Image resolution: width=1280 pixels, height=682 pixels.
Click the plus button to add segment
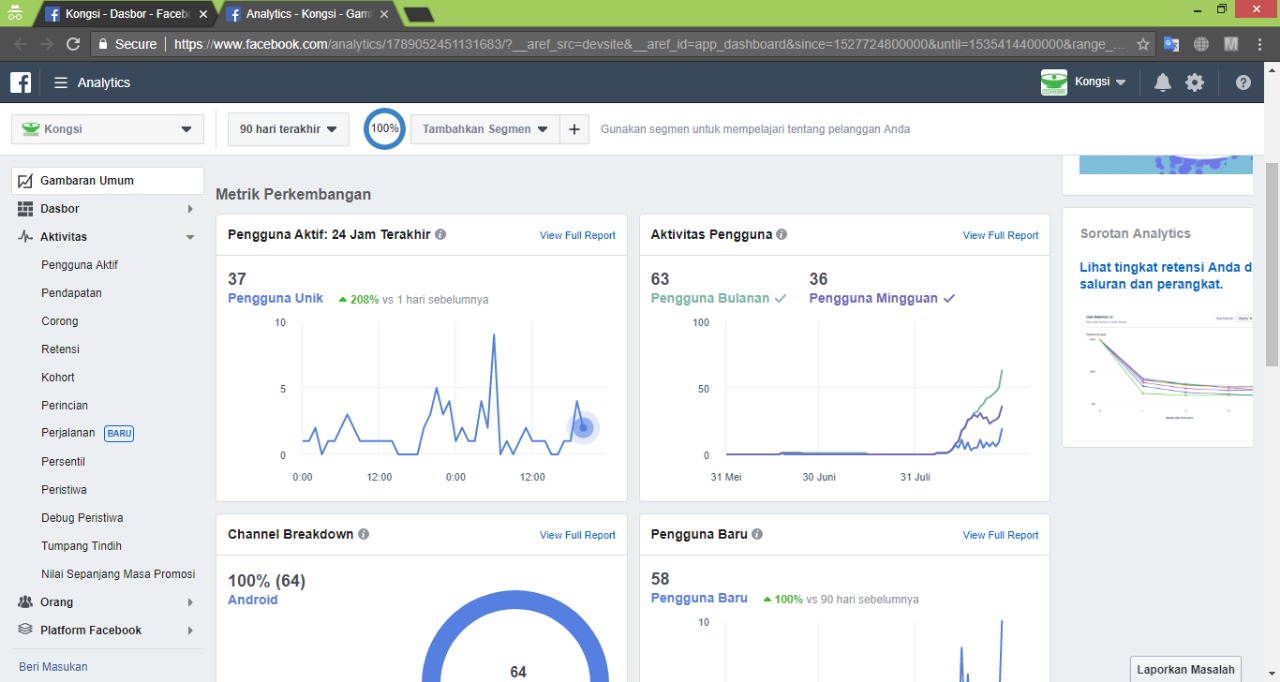tap(574, 129)
